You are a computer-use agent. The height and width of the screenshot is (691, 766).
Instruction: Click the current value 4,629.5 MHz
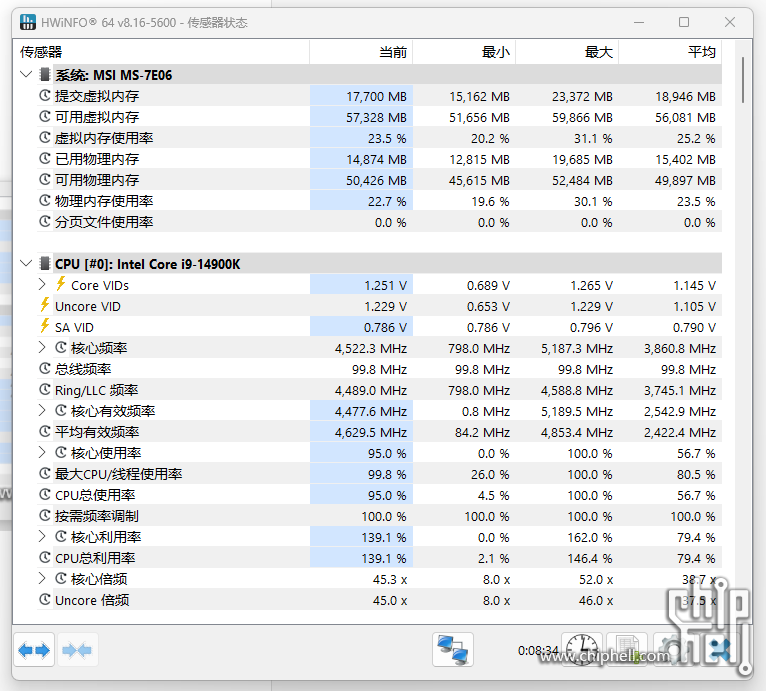371,432
